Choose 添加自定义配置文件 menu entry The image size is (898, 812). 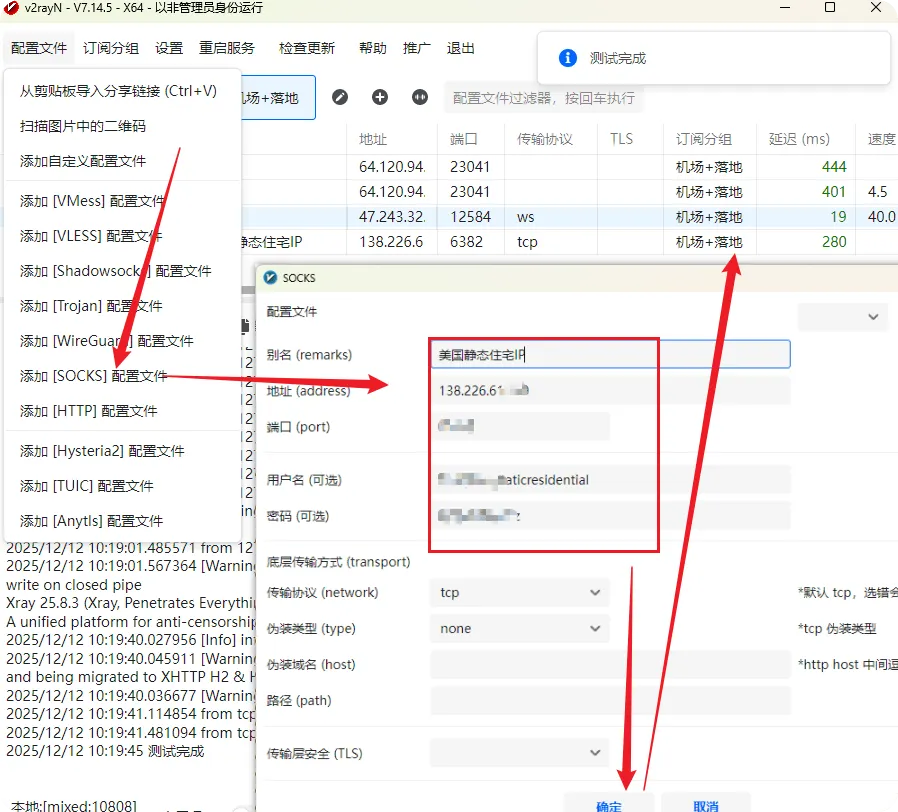pyautogui.click(x=122, y=161)
